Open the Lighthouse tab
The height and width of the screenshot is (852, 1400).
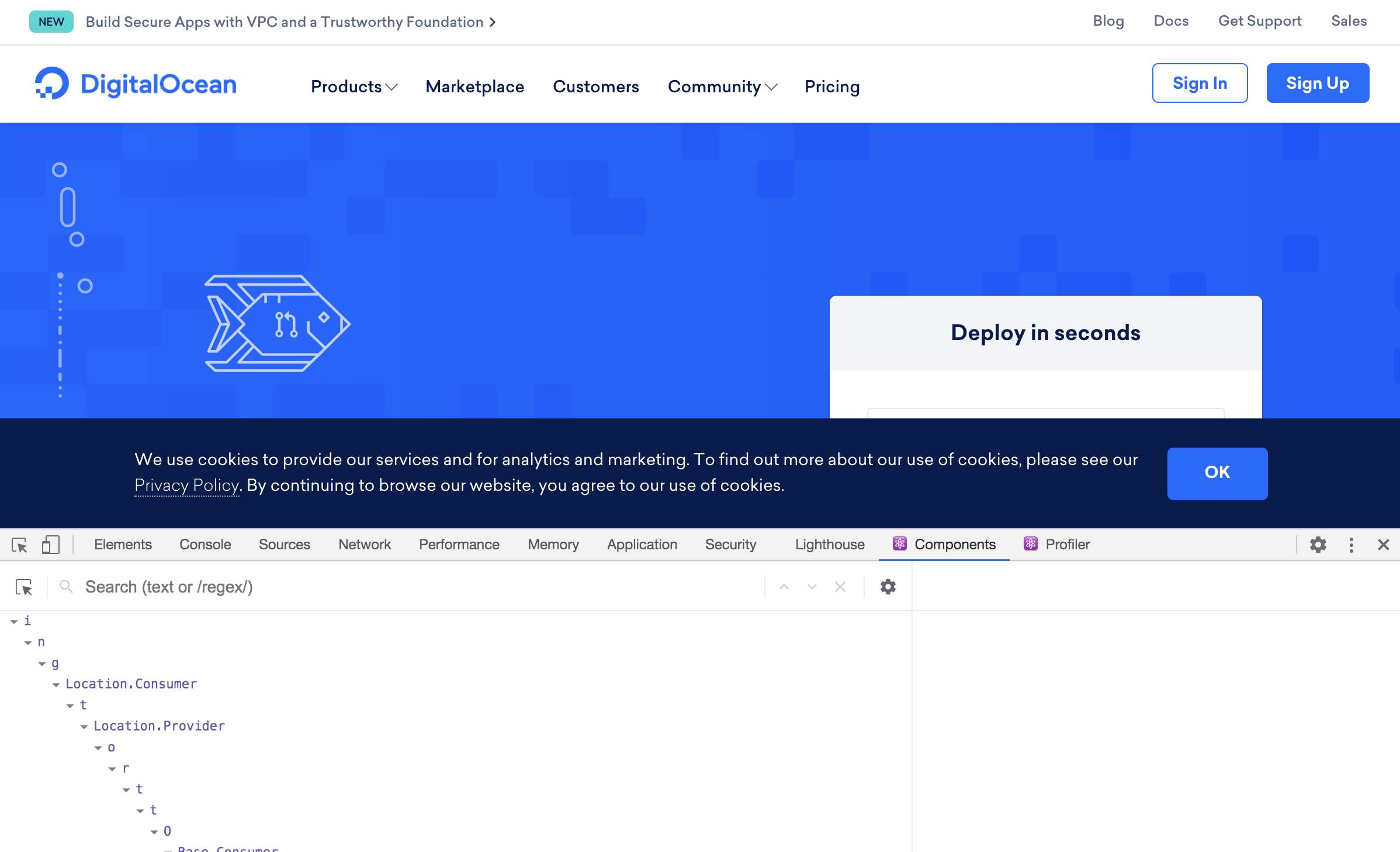pyautogui.click(x=830, y=545)
